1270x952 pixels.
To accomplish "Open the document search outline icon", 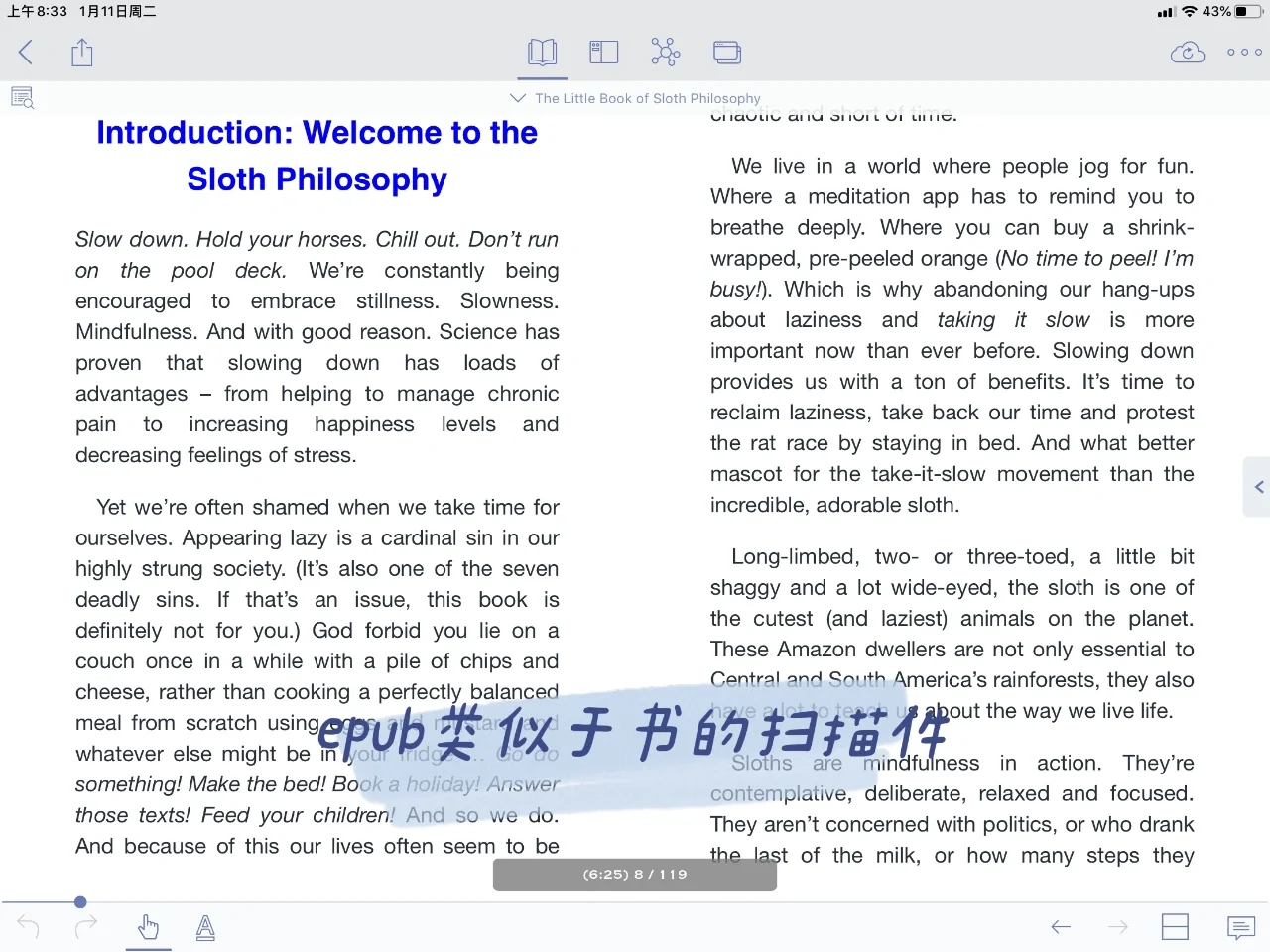I will point(22,97).
